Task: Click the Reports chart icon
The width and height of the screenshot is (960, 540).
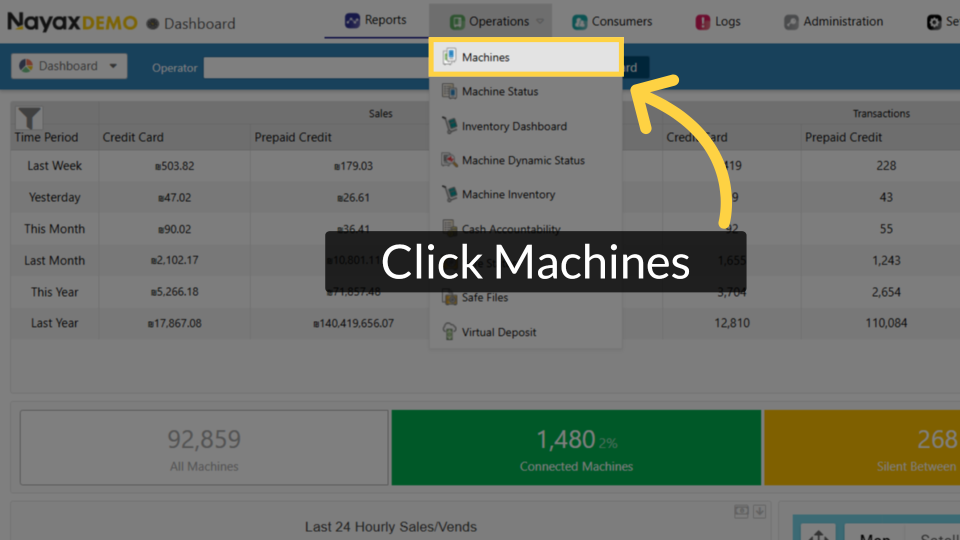Action: (352, 21)
